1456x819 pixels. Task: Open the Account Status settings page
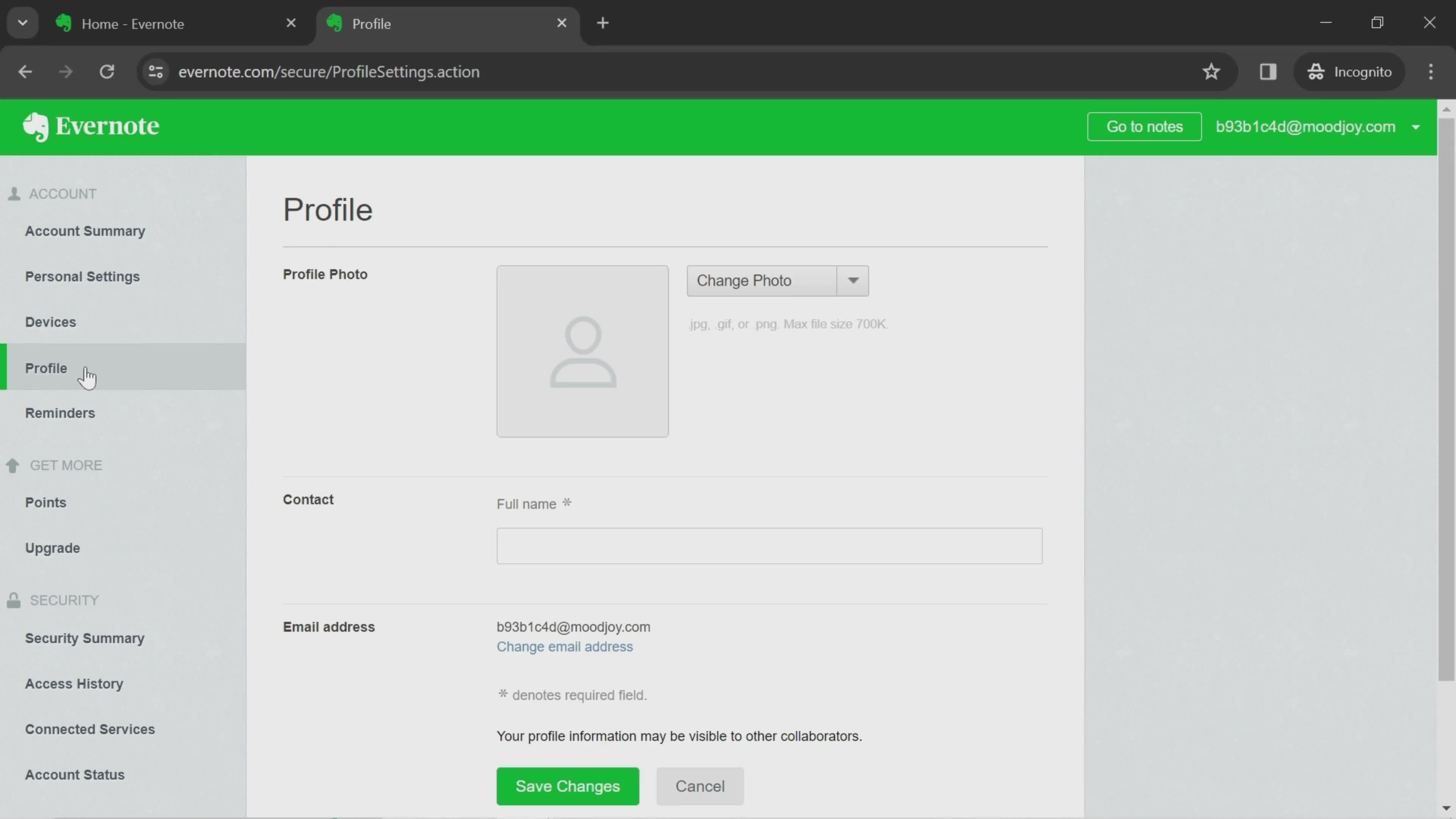75,774
